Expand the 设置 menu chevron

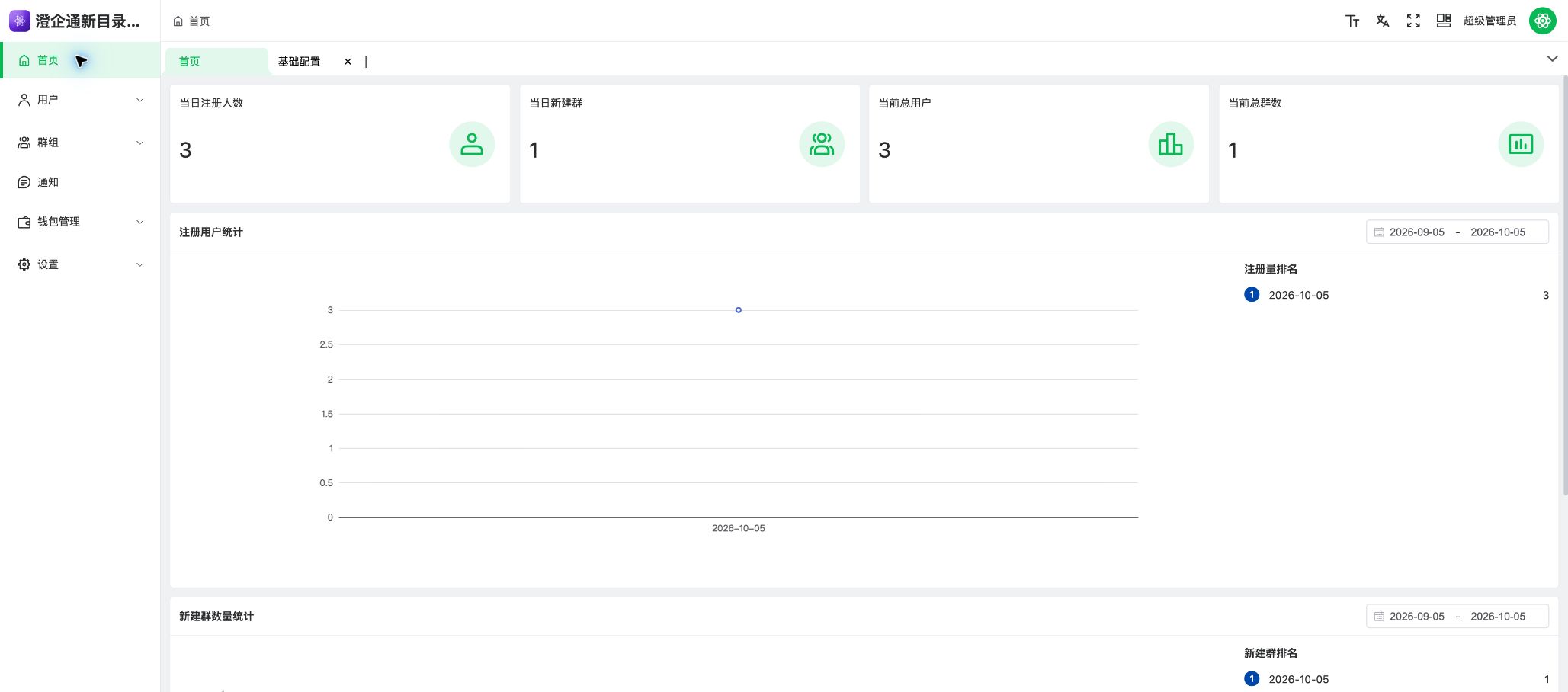coord(140,264)
